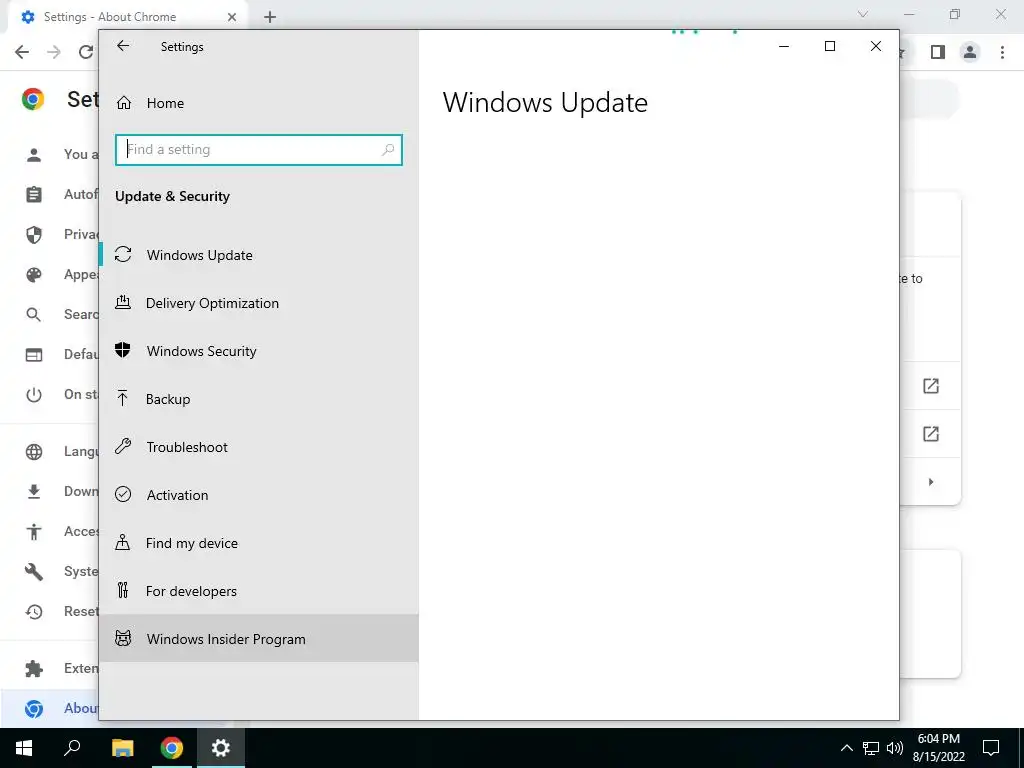
Task: Open Chrome's three-dot menu
Action: 1002,52
